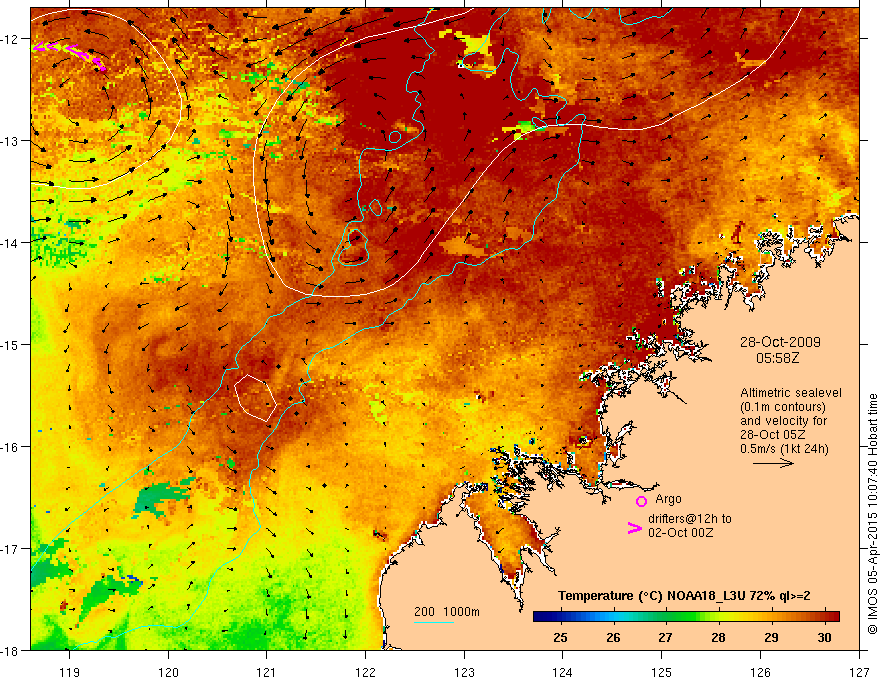Image resolution: width=880 pixels, height=680 pixels.
Task: Click longitude axis label 124
Action: click(x=562, y=672)
